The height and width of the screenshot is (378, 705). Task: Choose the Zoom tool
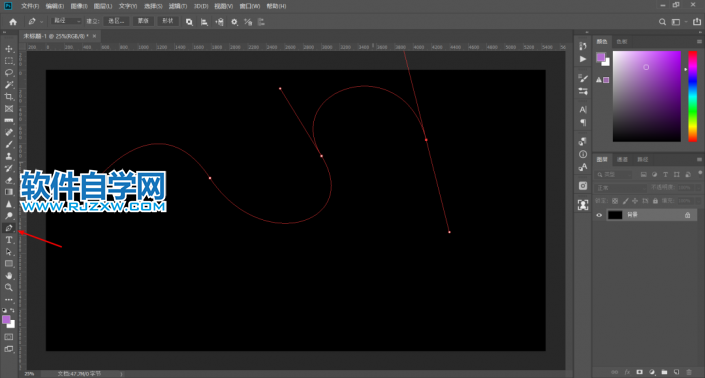pos(9,287)
